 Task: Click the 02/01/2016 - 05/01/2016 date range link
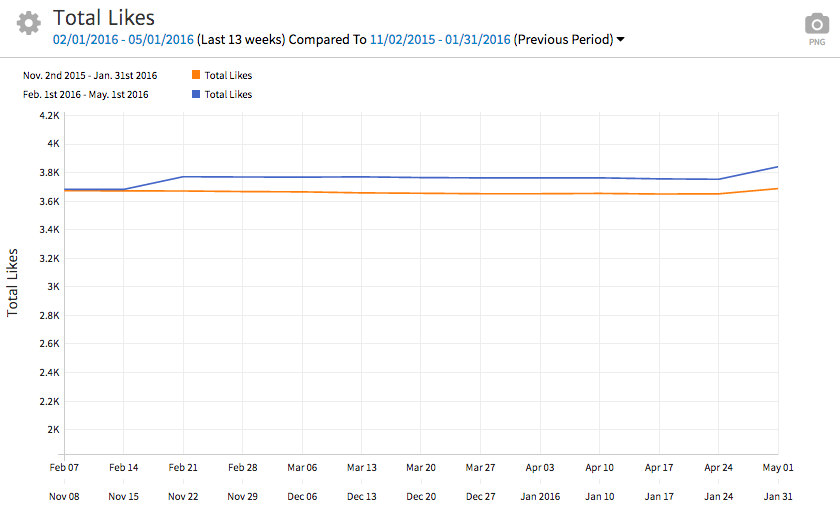click(123, 39)
